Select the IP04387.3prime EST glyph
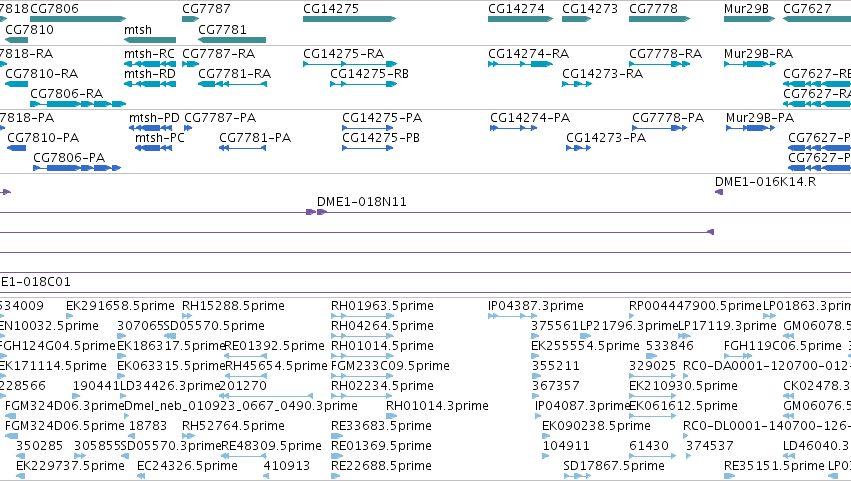This screenshot has width=851, height=481. point(512,315)
